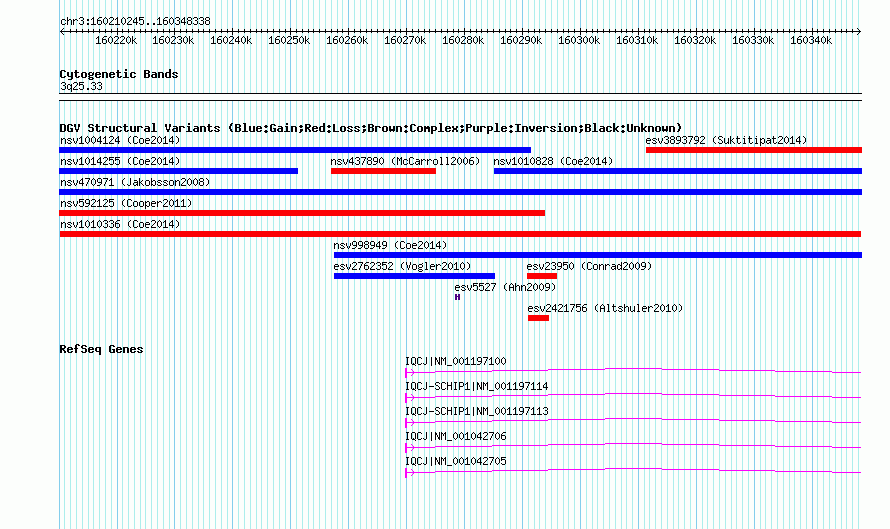Click the esv2762352 (Vogler2010) label text
This screenshot has width=890, height=529.
point(402,266)
